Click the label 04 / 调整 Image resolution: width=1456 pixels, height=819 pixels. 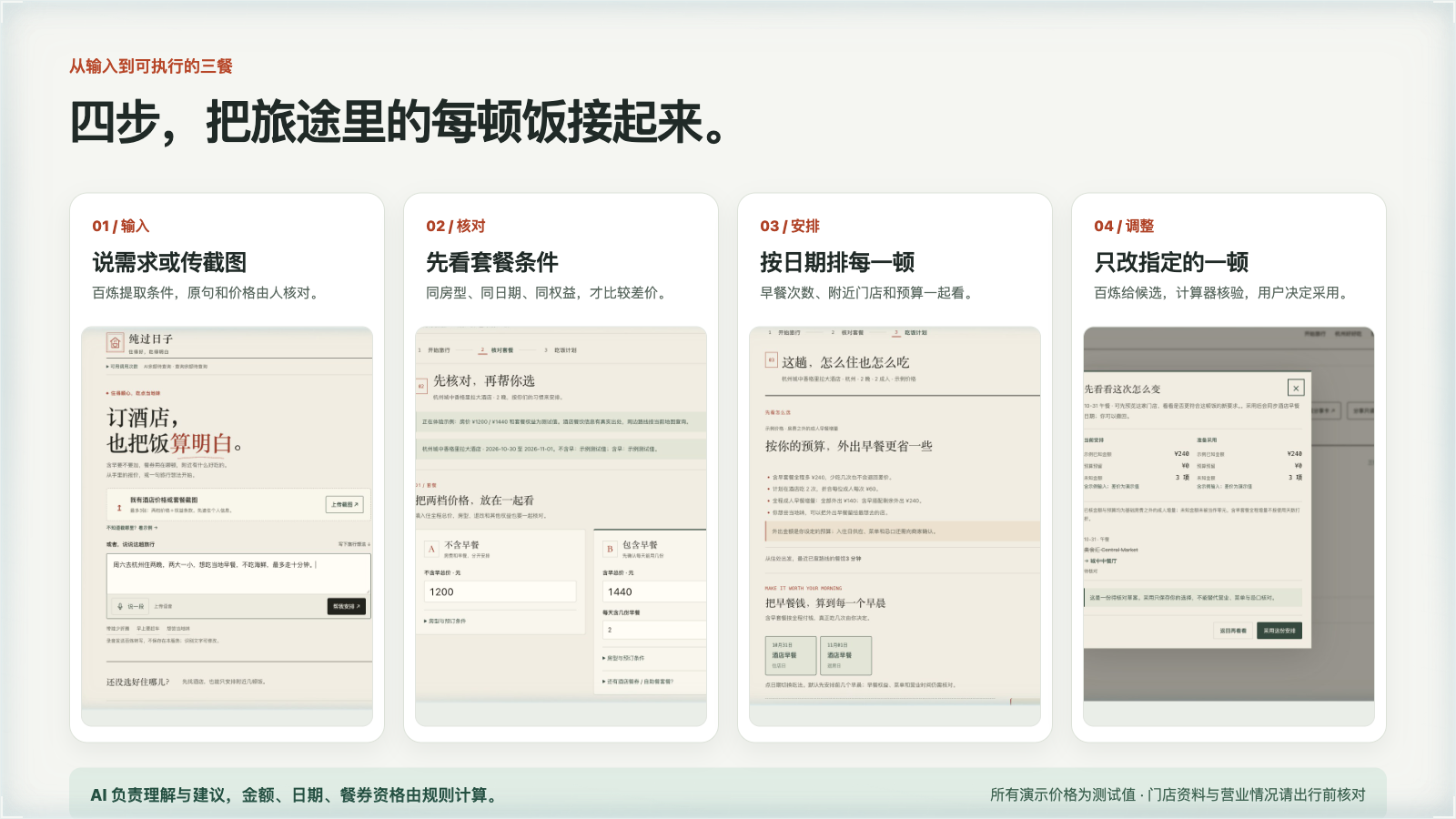(x=1124, y=226)
